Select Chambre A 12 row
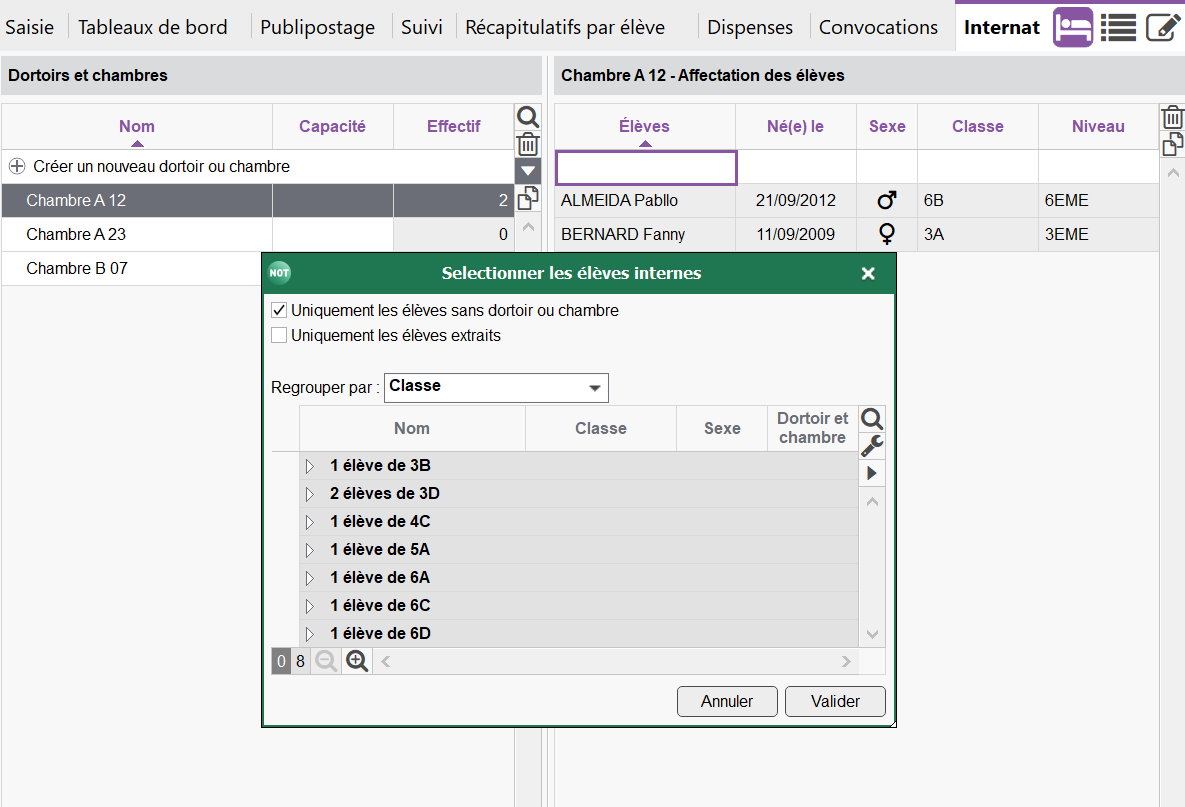Image resolution: width=1185 pixels, height=807 pixels. click(x=258, y=200)
